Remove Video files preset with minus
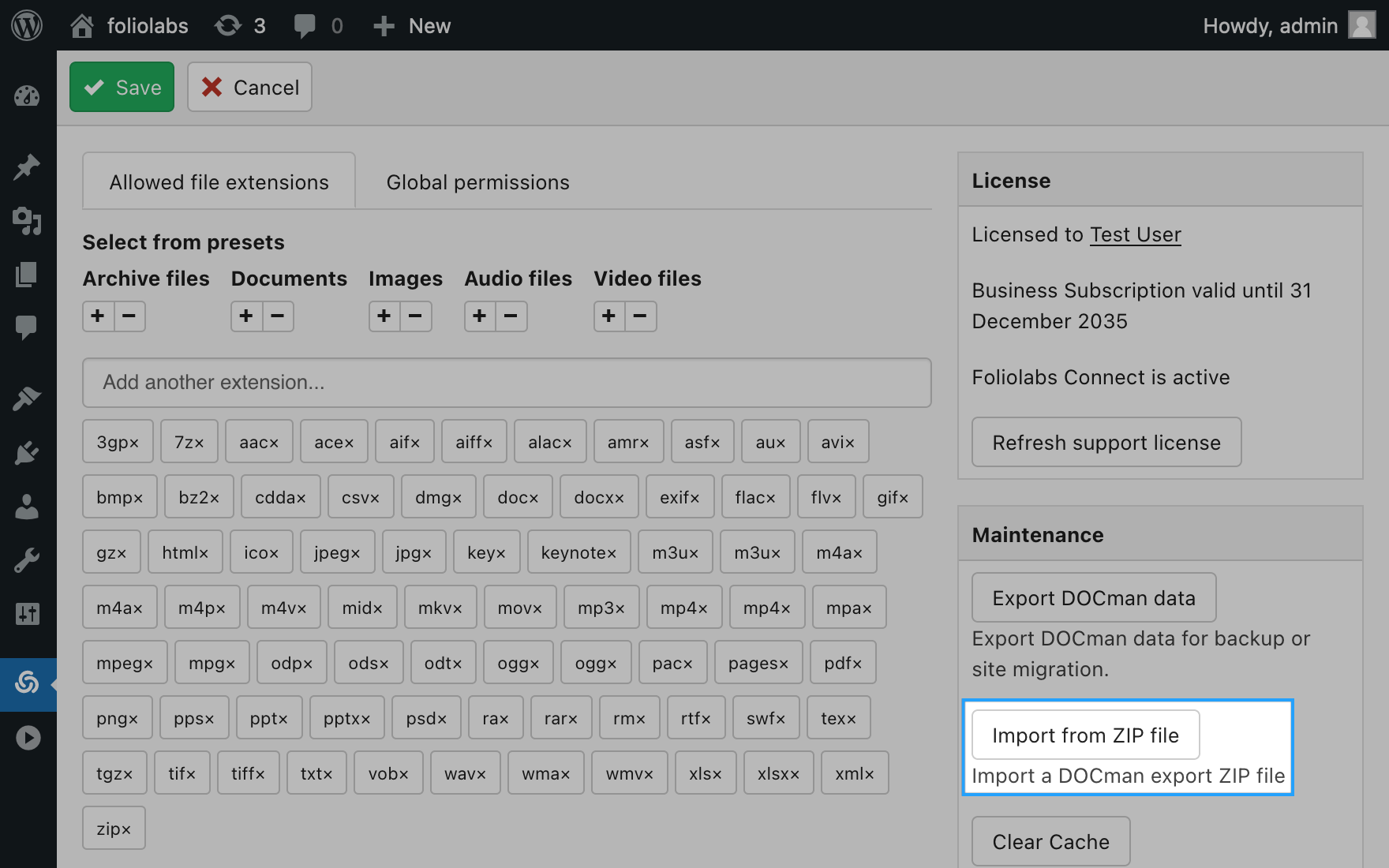The height and width of the screenshot is (868, 1389). (x=641, y=316)
